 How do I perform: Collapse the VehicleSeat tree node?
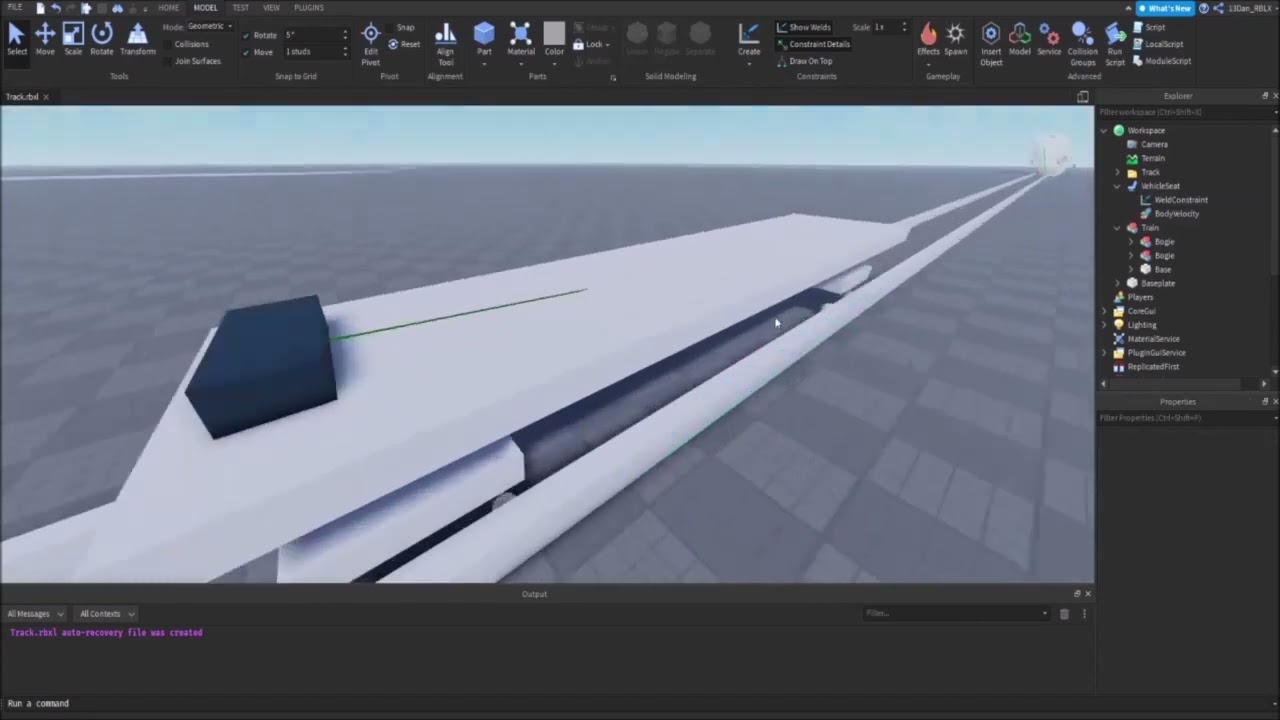1118,186
